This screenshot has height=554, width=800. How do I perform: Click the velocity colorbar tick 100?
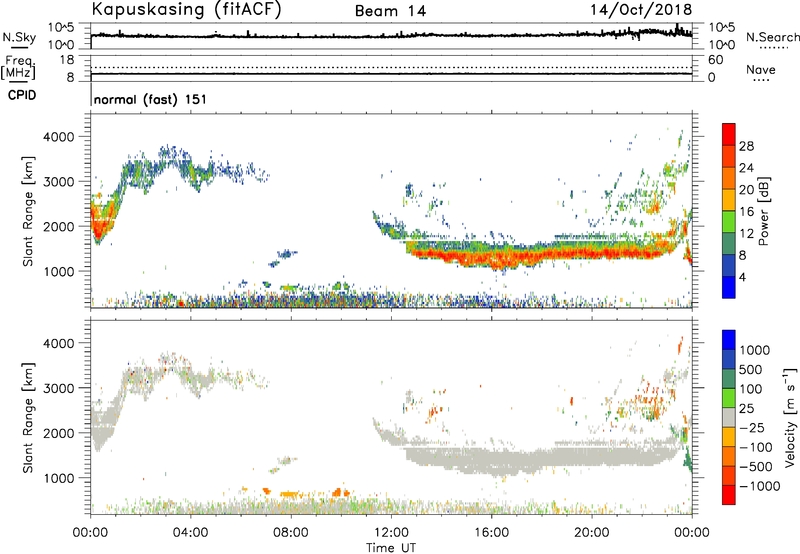tap(751, 389)
